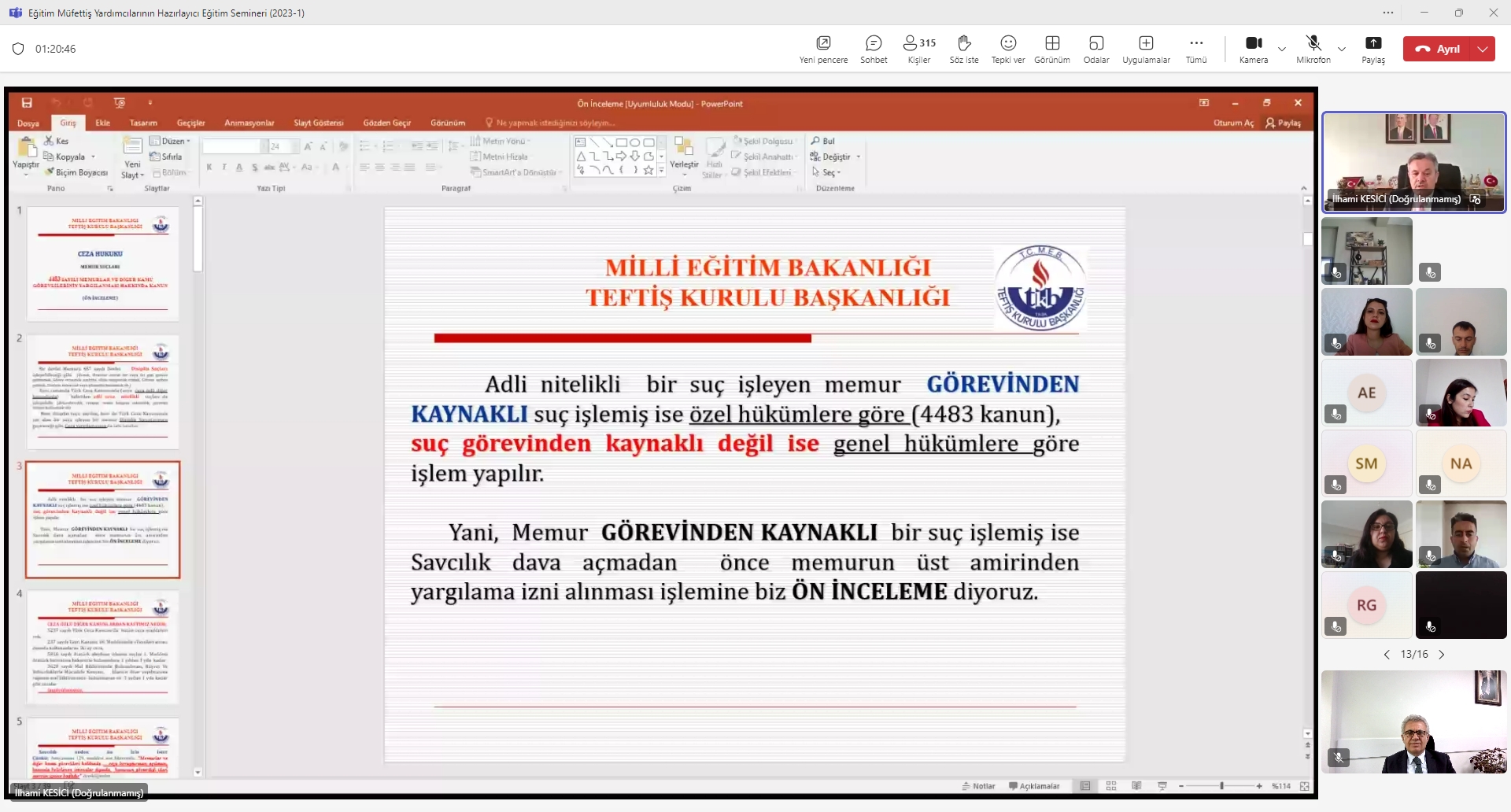This screenshot has height=812, width=1511.
Task: Click the Oturum Aç sign-in link
Action: 1233,123
